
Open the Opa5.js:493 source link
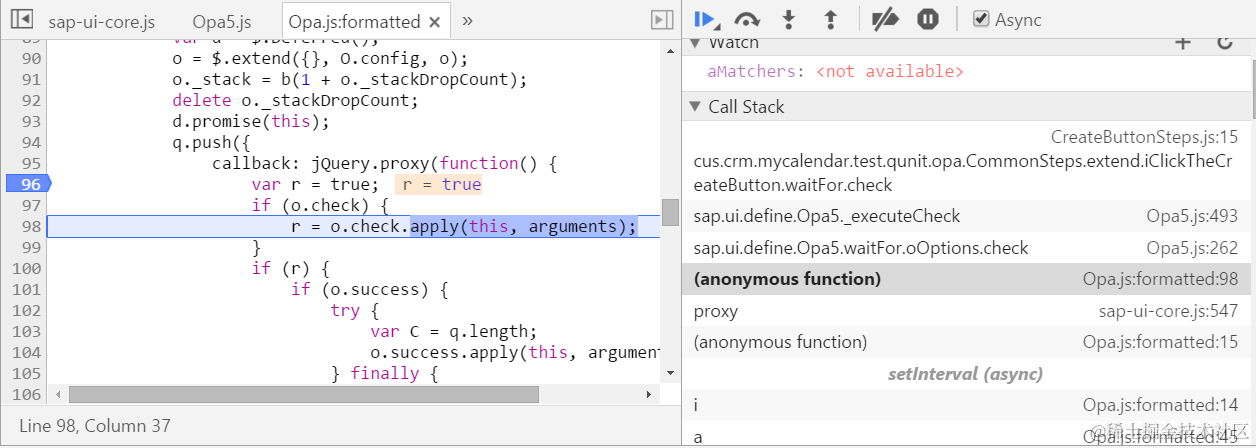(x=1192, y=216)
